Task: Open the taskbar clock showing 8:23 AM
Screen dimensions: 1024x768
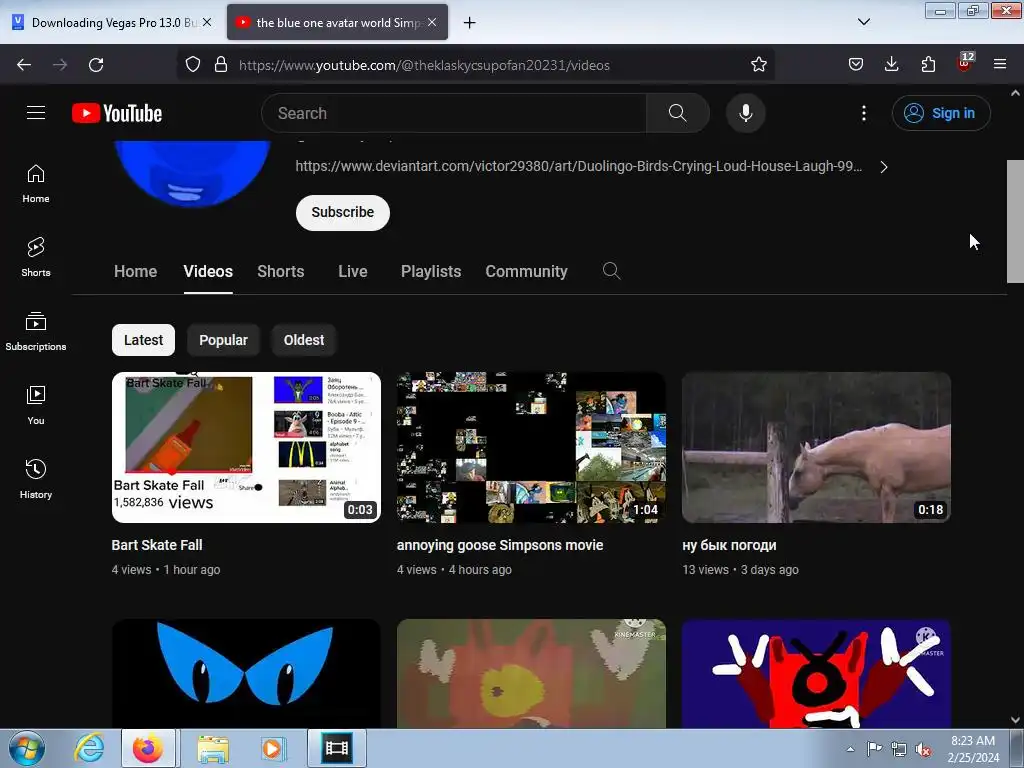Action: tap(973, 749)
